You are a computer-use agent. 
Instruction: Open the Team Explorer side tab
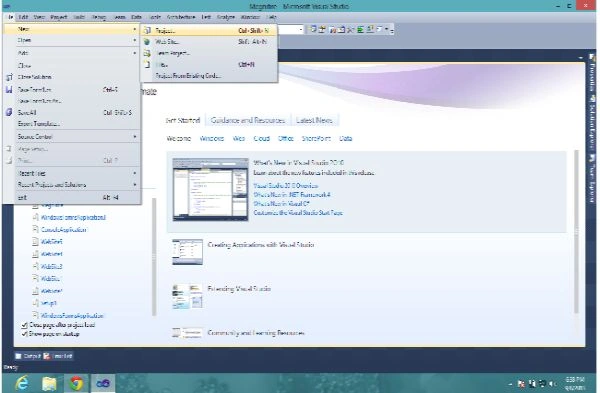(592, 179)
